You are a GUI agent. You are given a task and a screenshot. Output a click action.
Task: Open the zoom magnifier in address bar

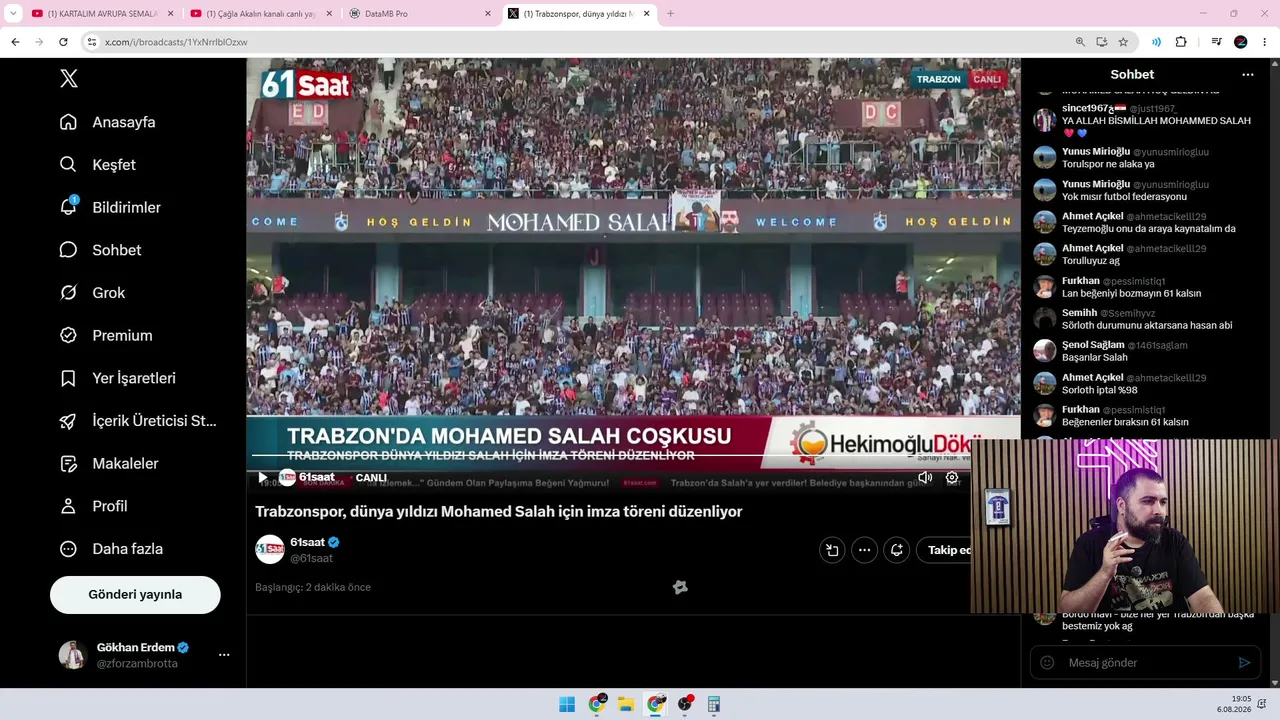1080,42
